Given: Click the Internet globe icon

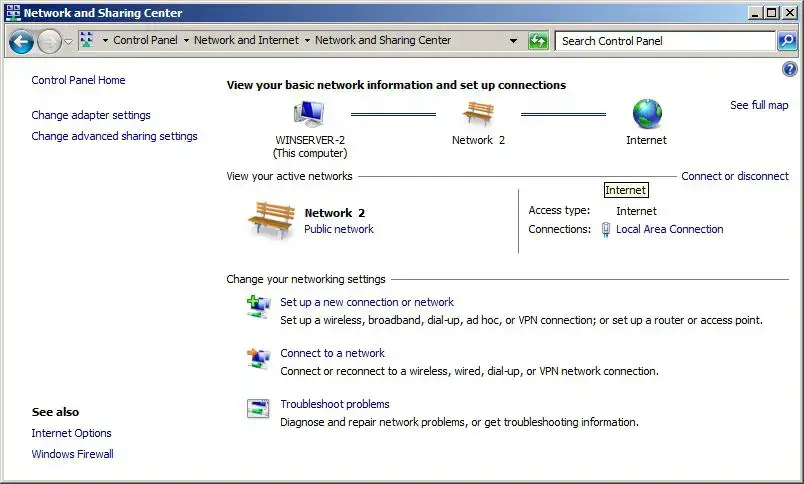Looking at the screenshot, I should tap(647, 114).
